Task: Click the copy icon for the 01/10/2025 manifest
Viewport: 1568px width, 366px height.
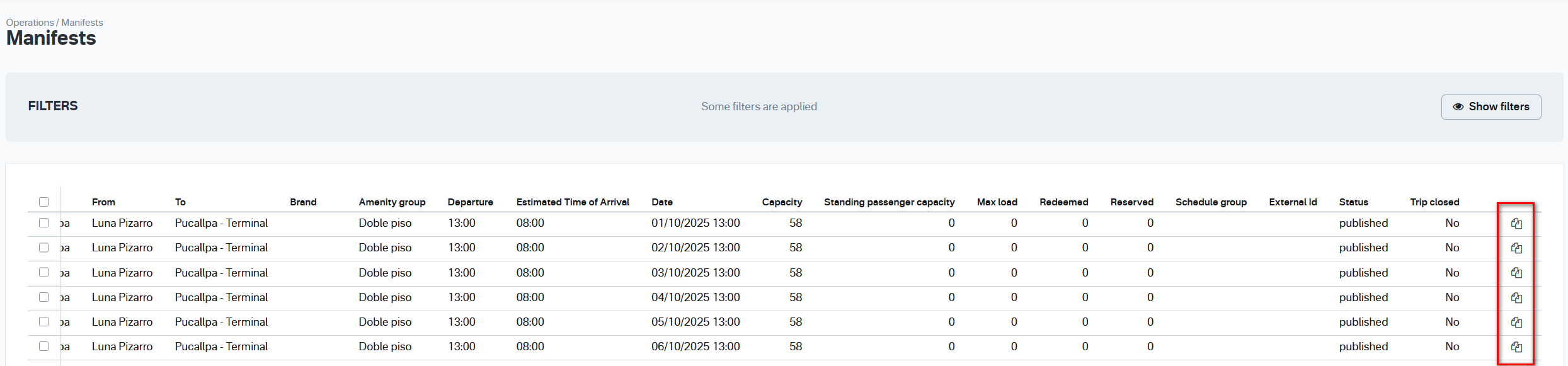Action: (1516, 224)
